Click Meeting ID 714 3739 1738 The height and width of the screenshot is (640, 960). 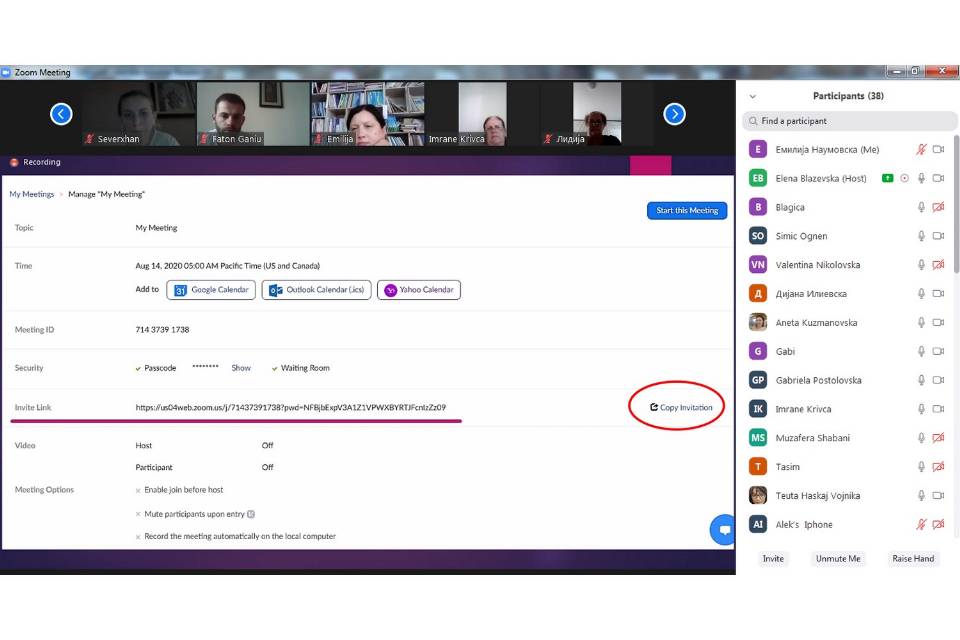162,329
